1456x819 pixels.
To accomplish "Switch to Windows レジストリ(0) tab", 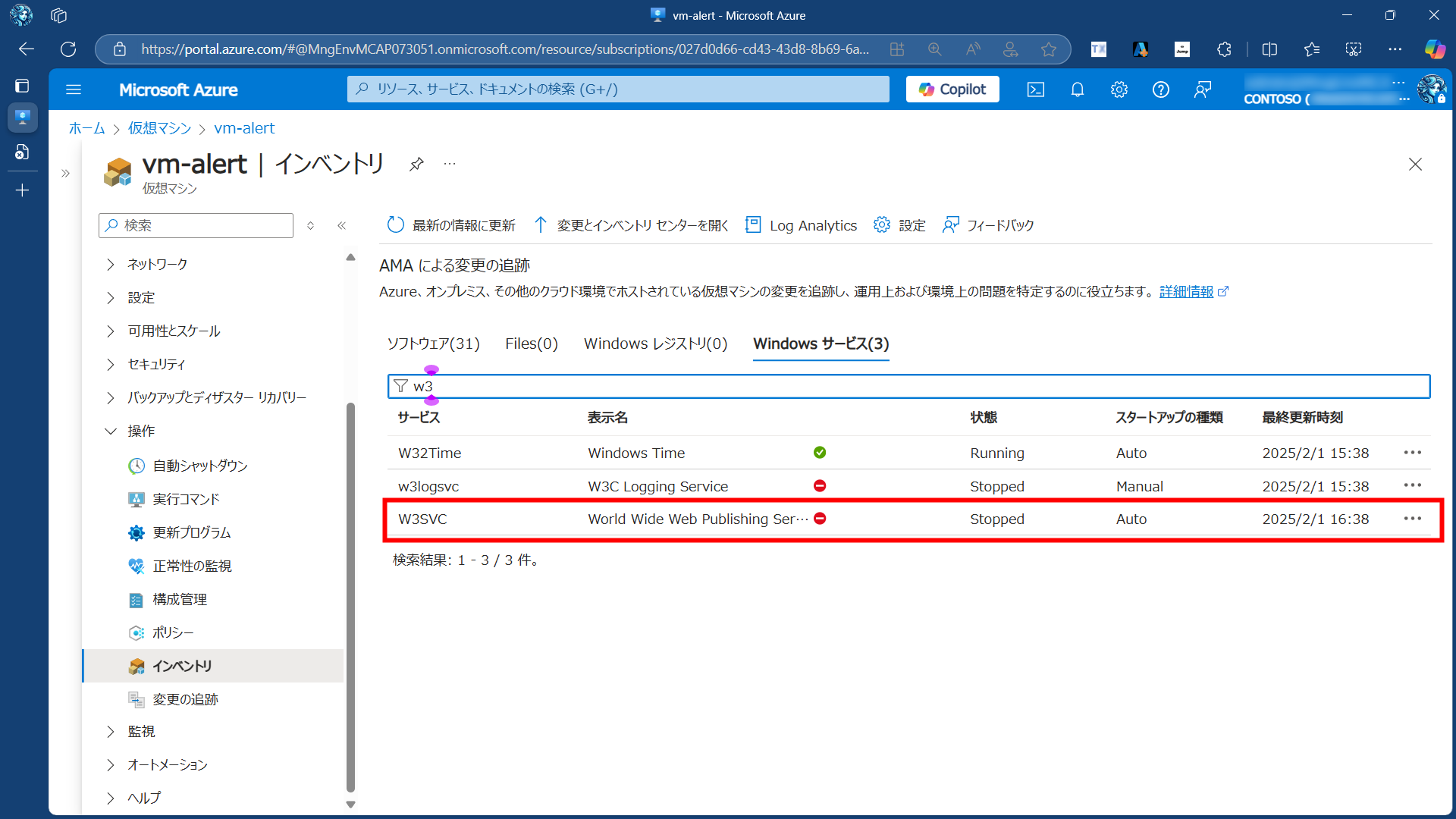I will tap(655, 344).
